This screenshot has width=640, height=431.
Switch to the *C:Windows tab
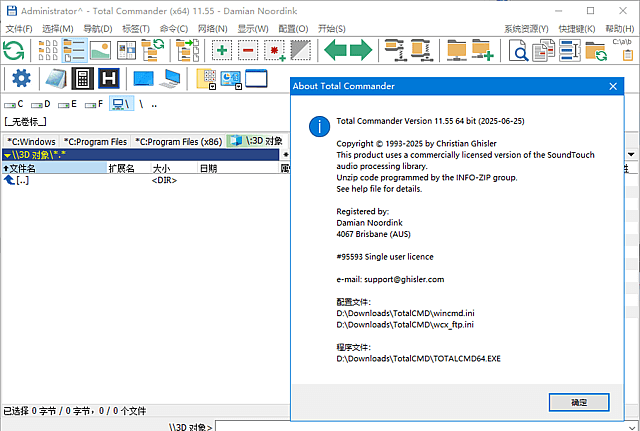31,142
